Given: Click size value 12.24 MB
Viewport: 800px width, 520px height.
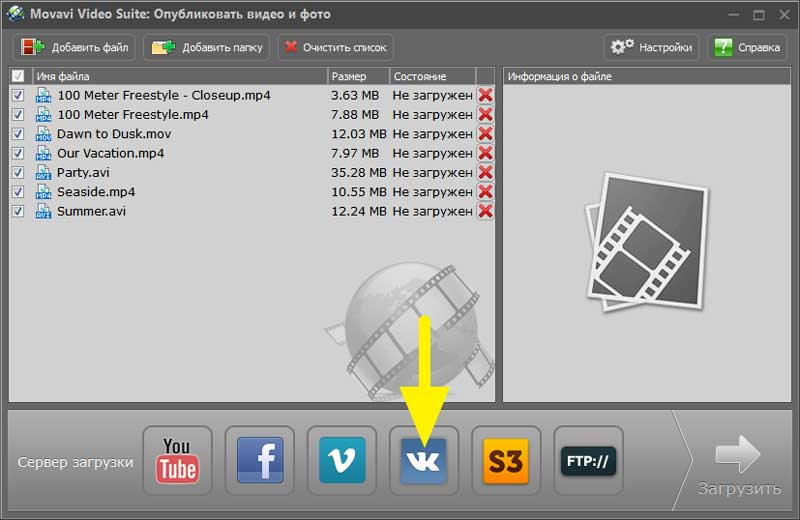Looking at the screenshot, I should pos(359,211).
